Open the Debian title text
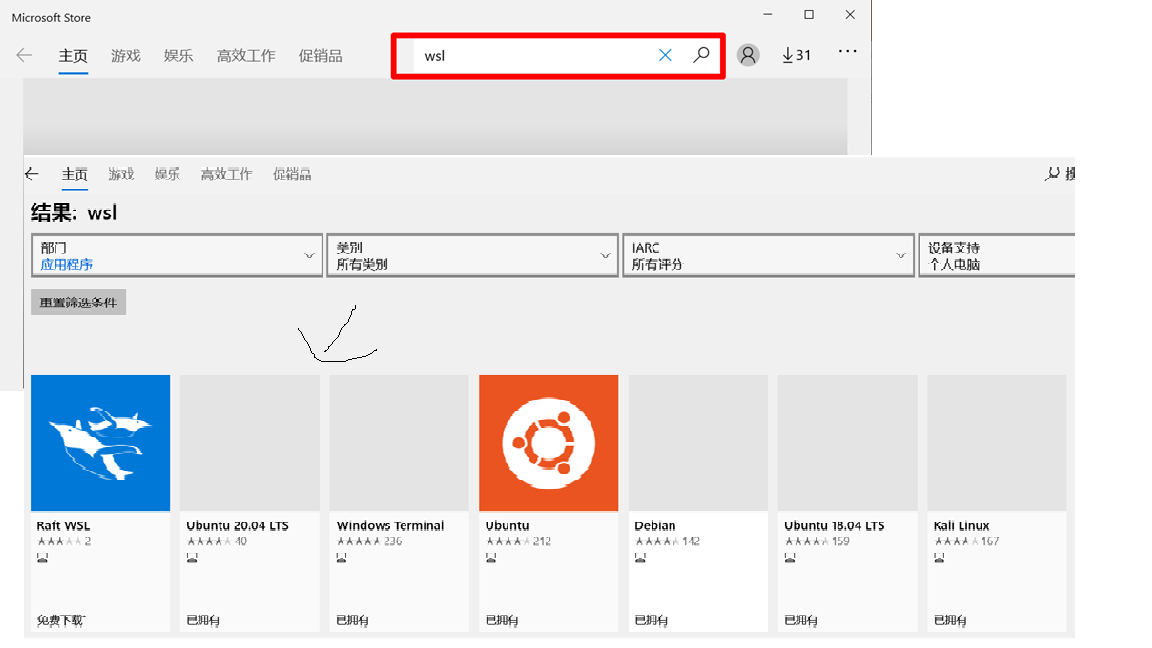 click(x=655, y=526)
